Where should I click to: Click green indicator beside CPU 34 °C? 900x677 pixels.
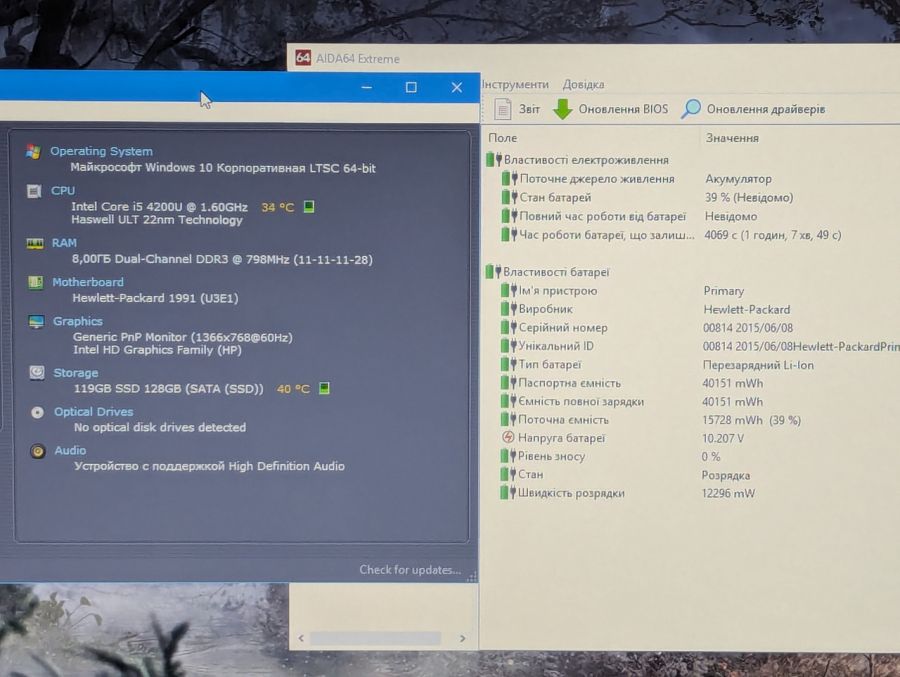pyautogui.click(x=309, y=207)
